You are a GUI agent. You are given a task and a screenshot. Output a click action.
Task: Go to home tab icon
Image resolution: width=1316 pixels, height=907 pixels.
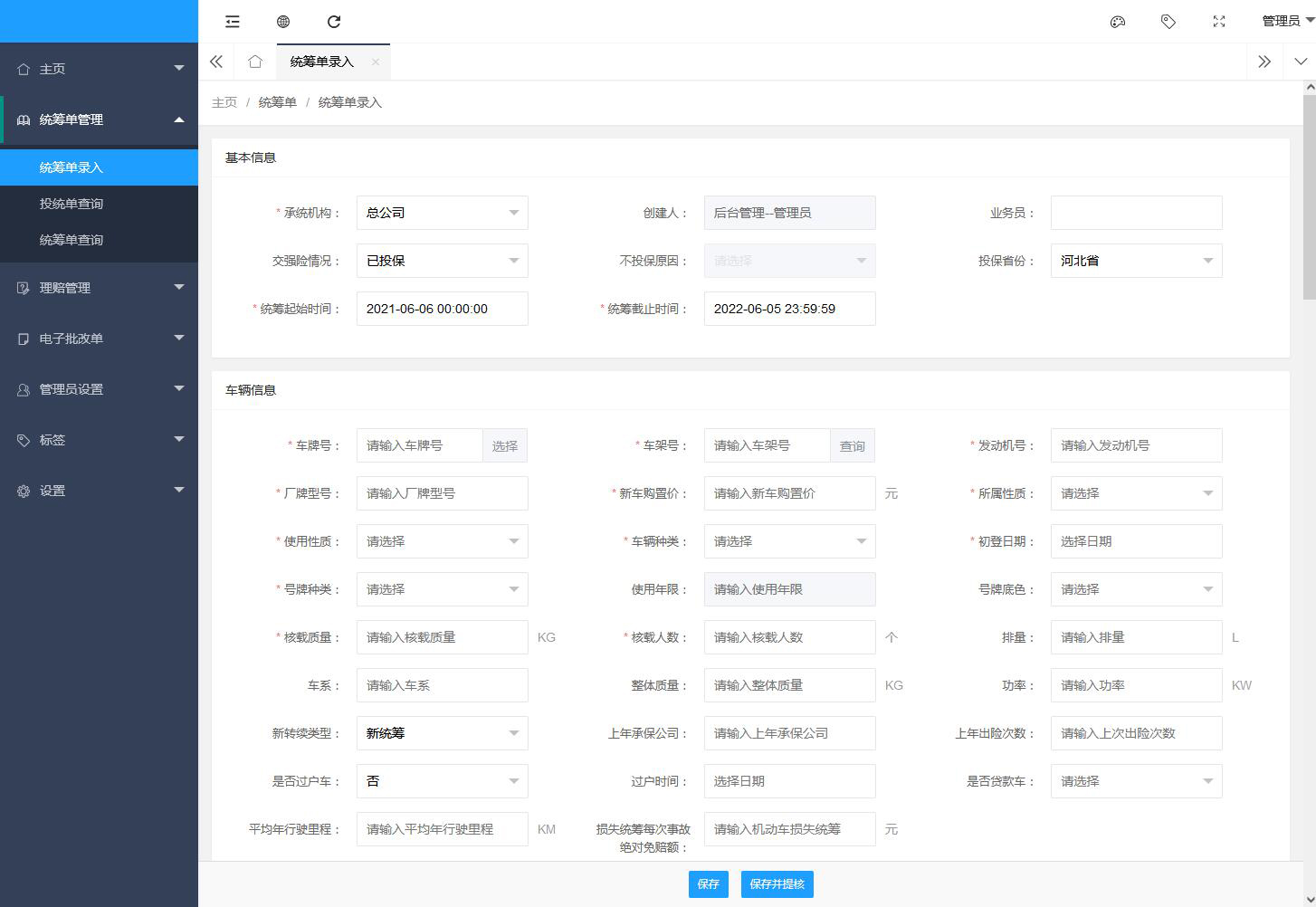pos(255,62)
